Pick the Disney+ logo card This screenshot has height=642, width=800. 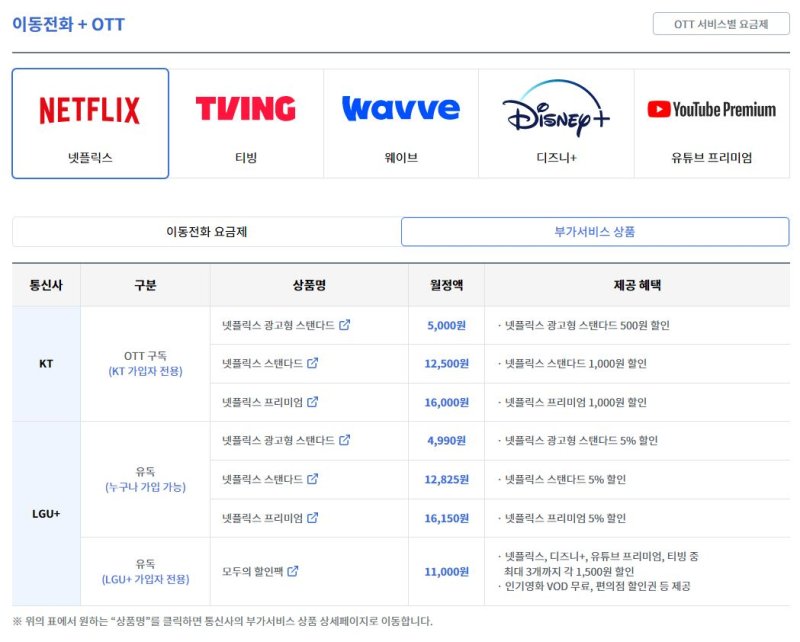coord(556,123)
